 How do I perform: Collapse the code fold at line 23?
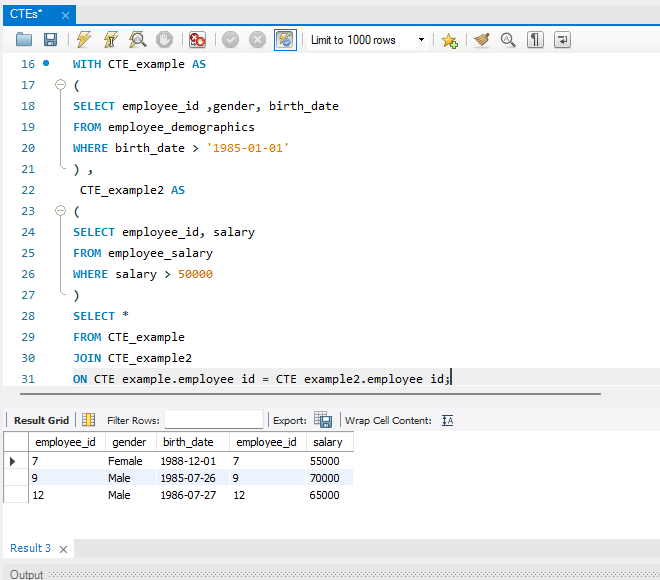[x=61, y=210]
